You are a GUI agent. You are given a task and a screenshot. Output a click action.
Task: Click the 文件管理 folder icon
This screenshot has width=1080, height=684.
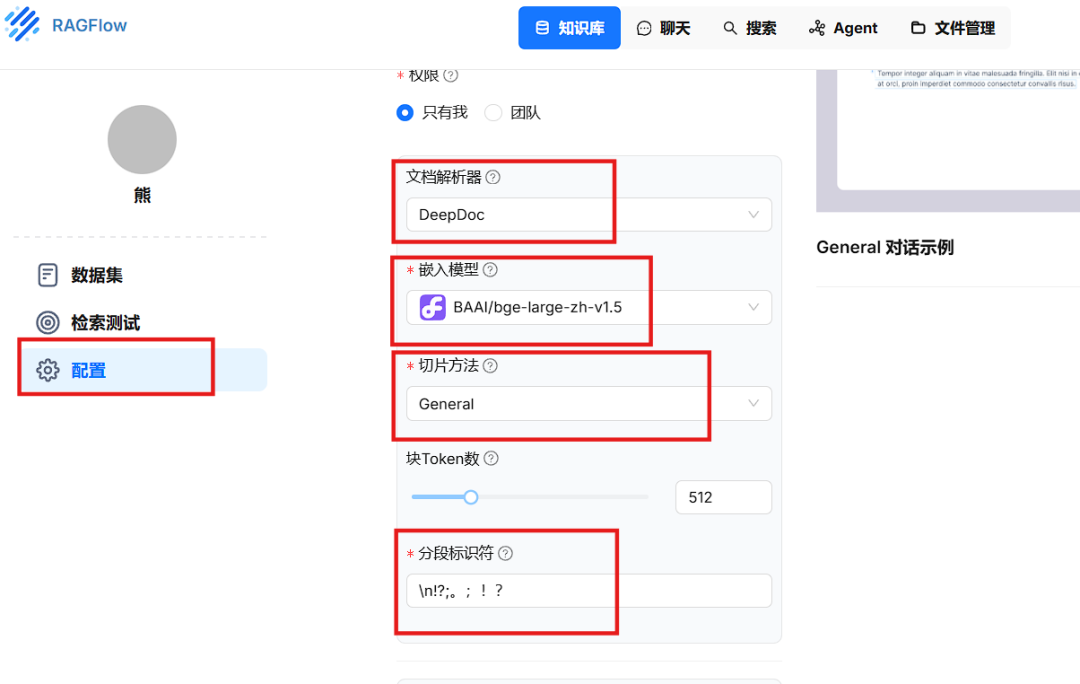pyautogui.click(x=918, y=28)
